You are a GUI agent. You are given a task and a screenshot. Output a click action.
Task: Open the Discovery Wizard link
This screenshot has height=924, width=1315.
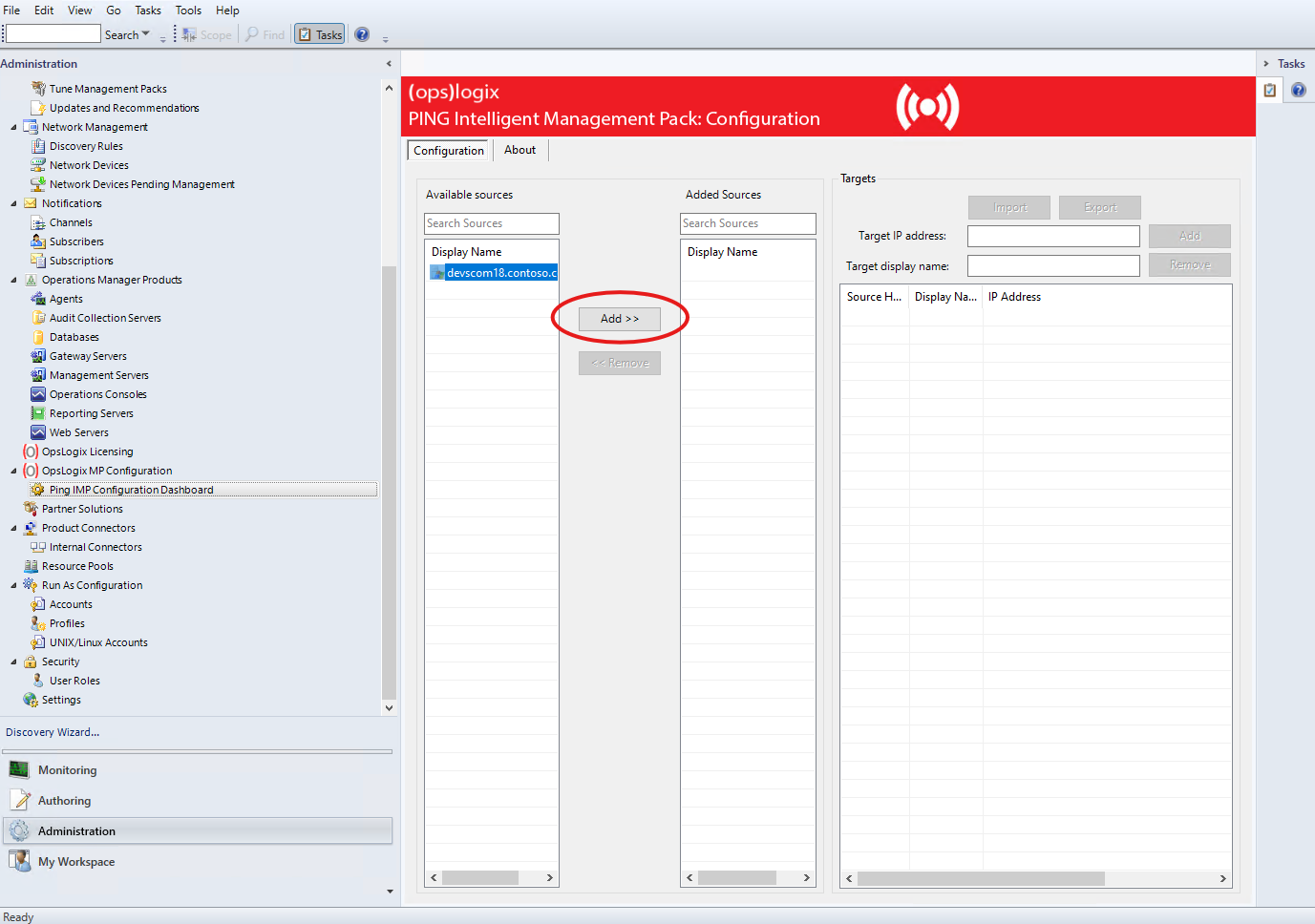pyautogui.click(x=53, y=732)
